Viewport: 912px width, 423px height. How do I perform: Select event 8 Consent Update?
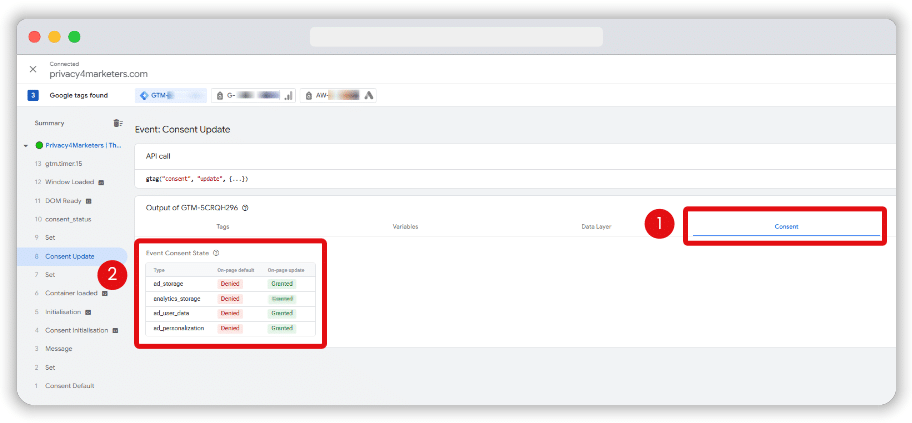pos(72,256)
